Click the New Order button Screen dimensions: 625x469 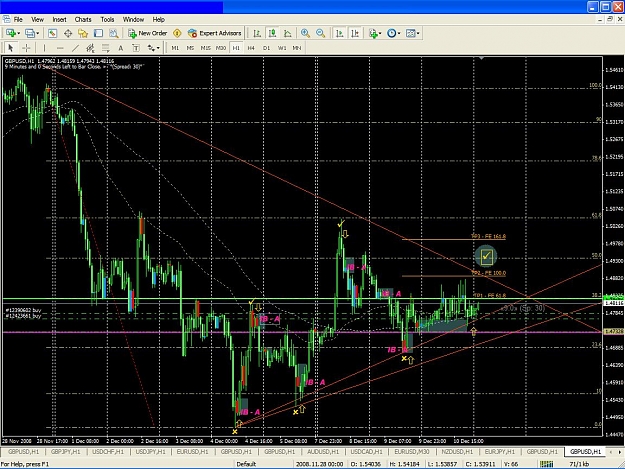tap(147, 33)
